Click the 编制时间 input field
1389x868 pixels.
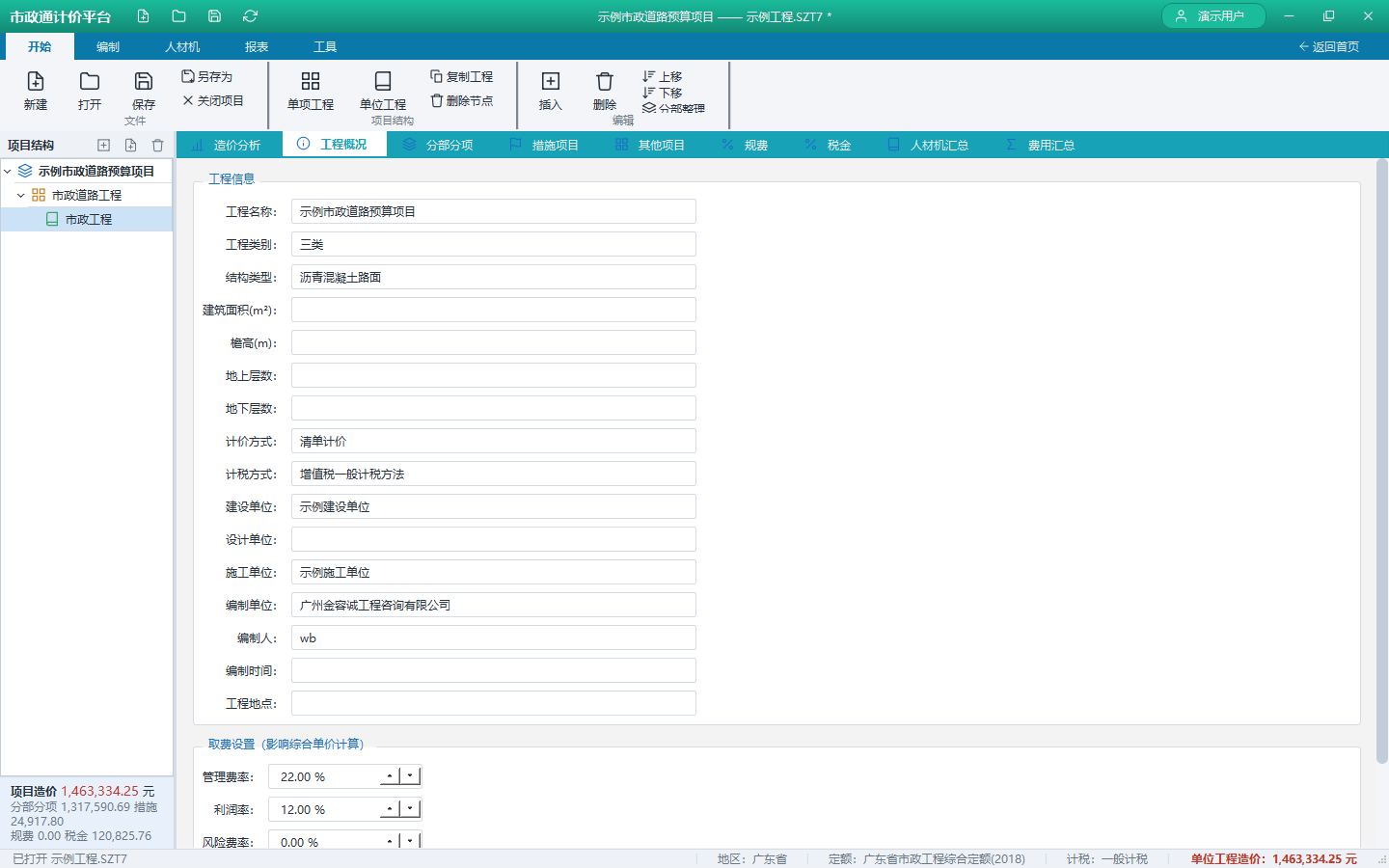tap(494, 670)
